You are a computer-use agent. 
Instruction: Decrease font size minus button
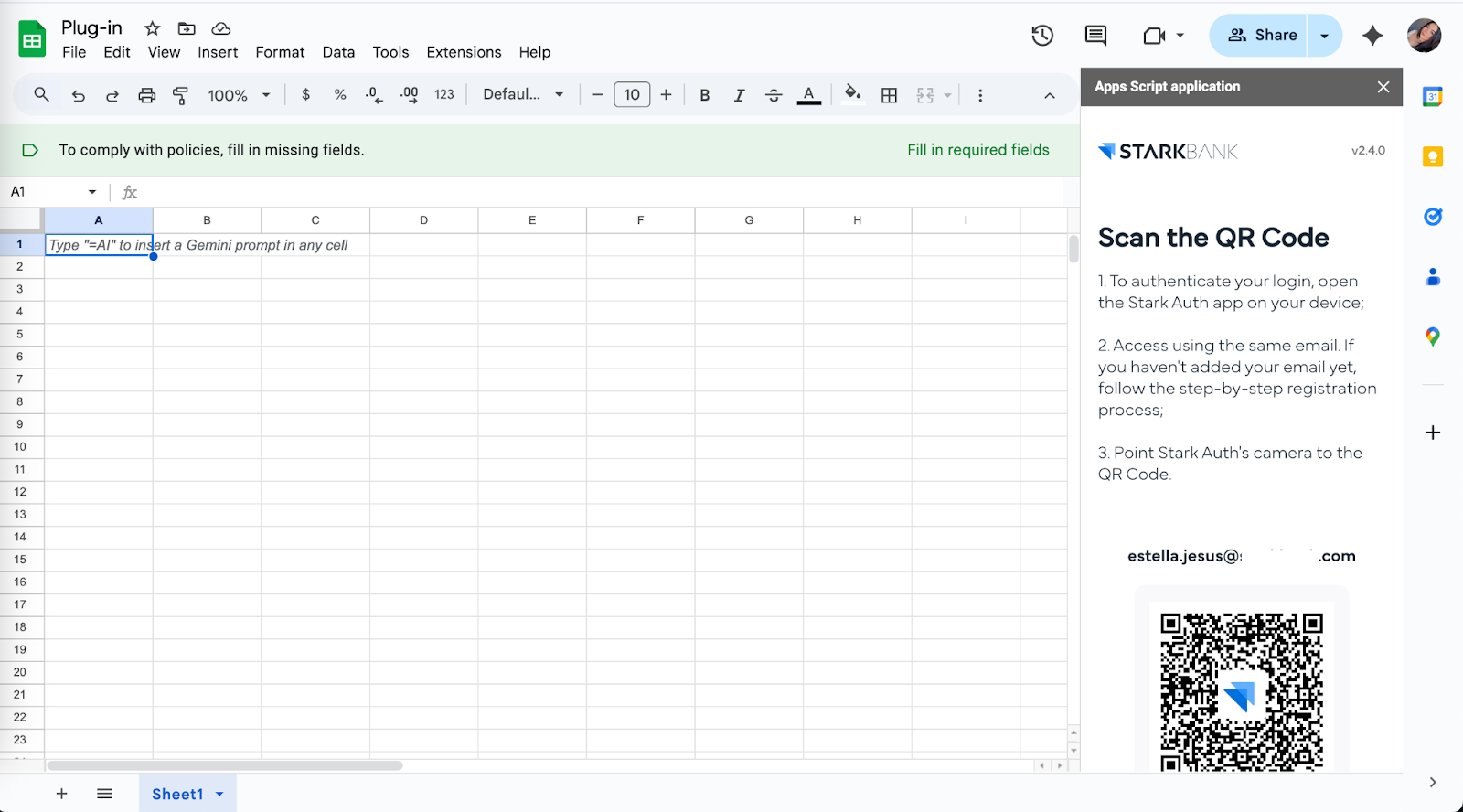[597, 94]
